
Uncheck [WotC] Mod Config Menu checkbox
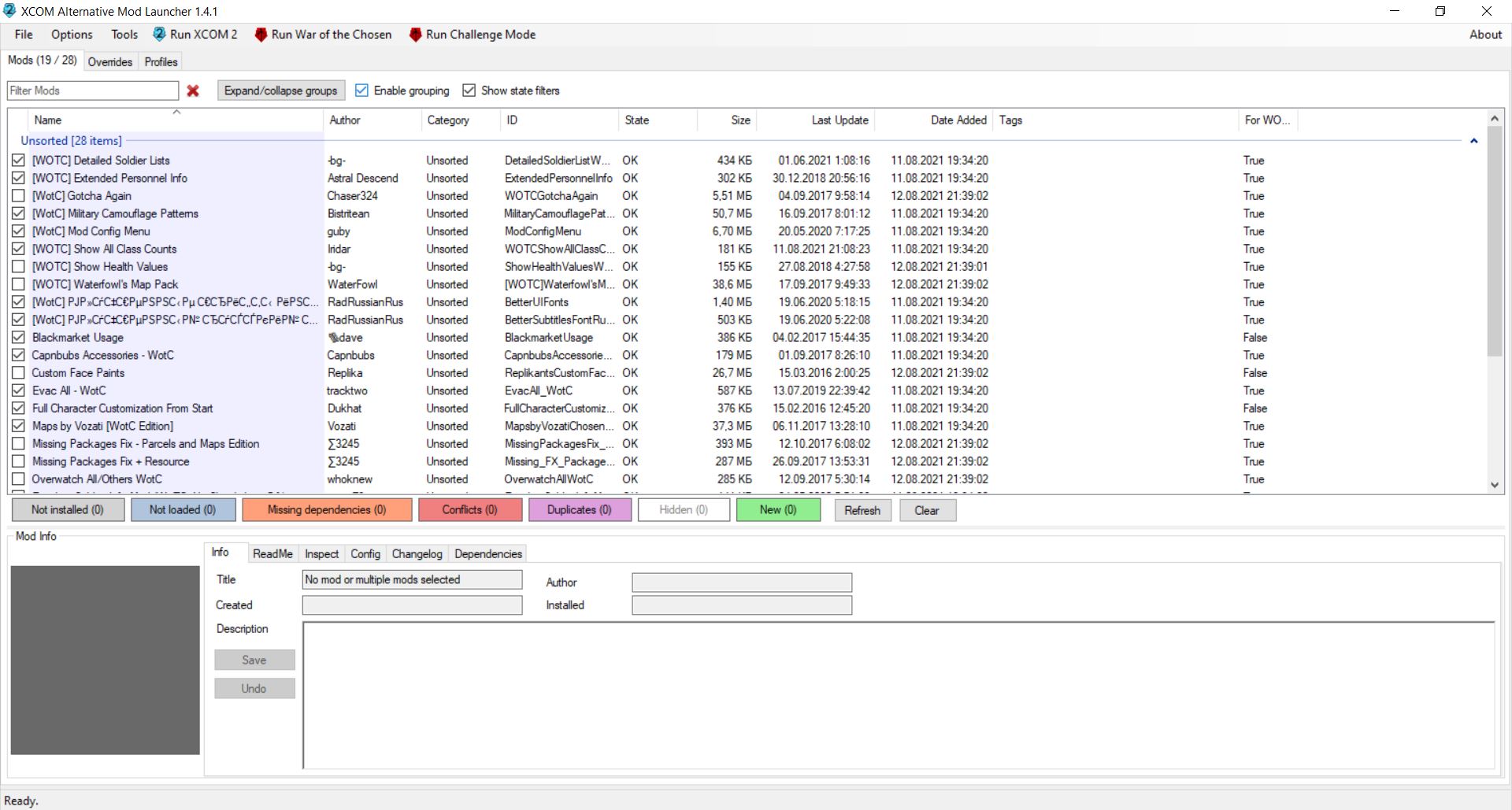18,231
